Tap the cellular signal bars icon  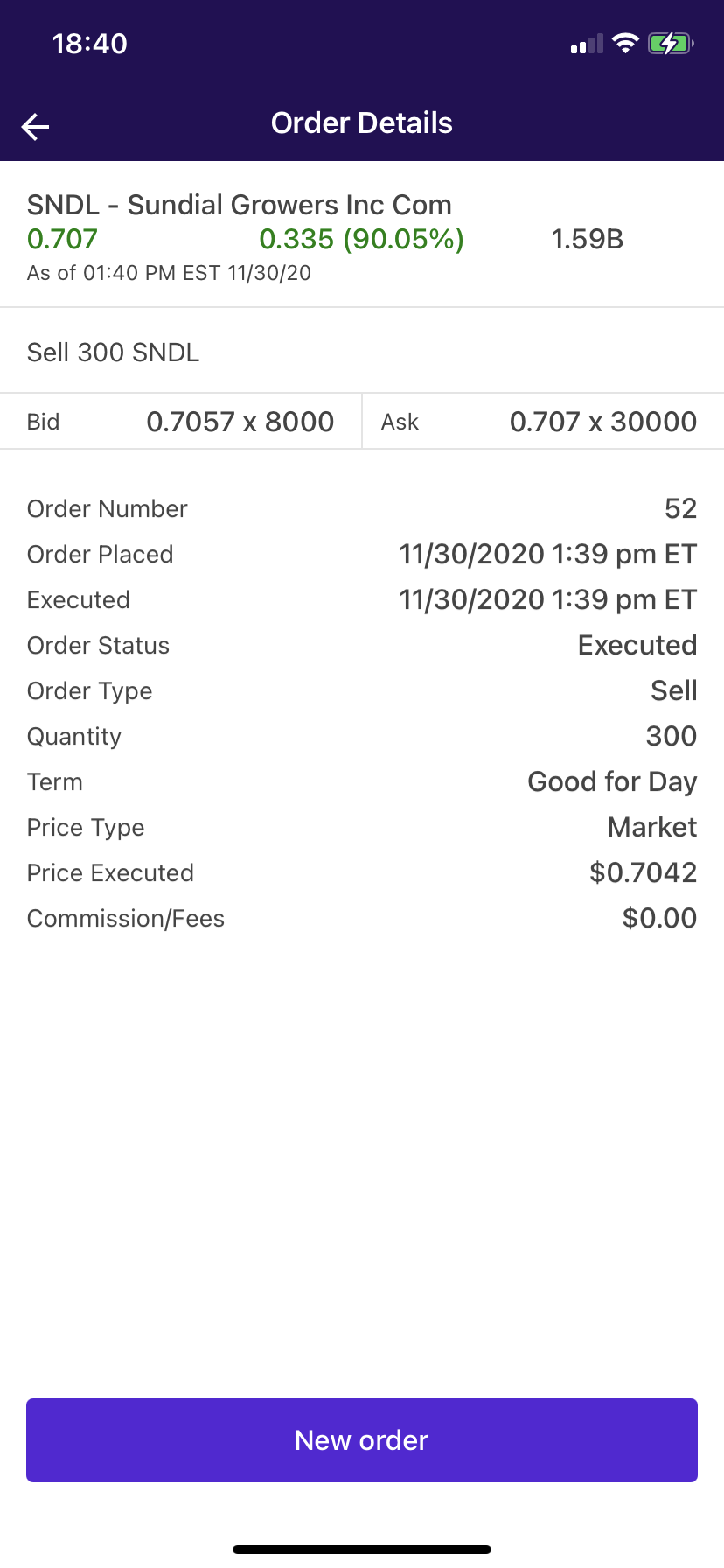pos(587,45)
